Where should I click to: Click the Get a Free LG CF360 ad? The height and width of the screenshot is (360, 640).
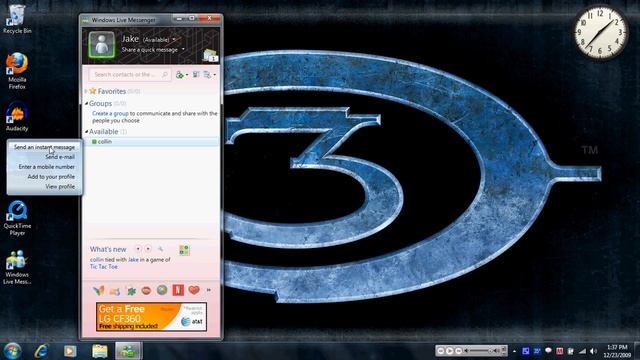pos(151,317)
